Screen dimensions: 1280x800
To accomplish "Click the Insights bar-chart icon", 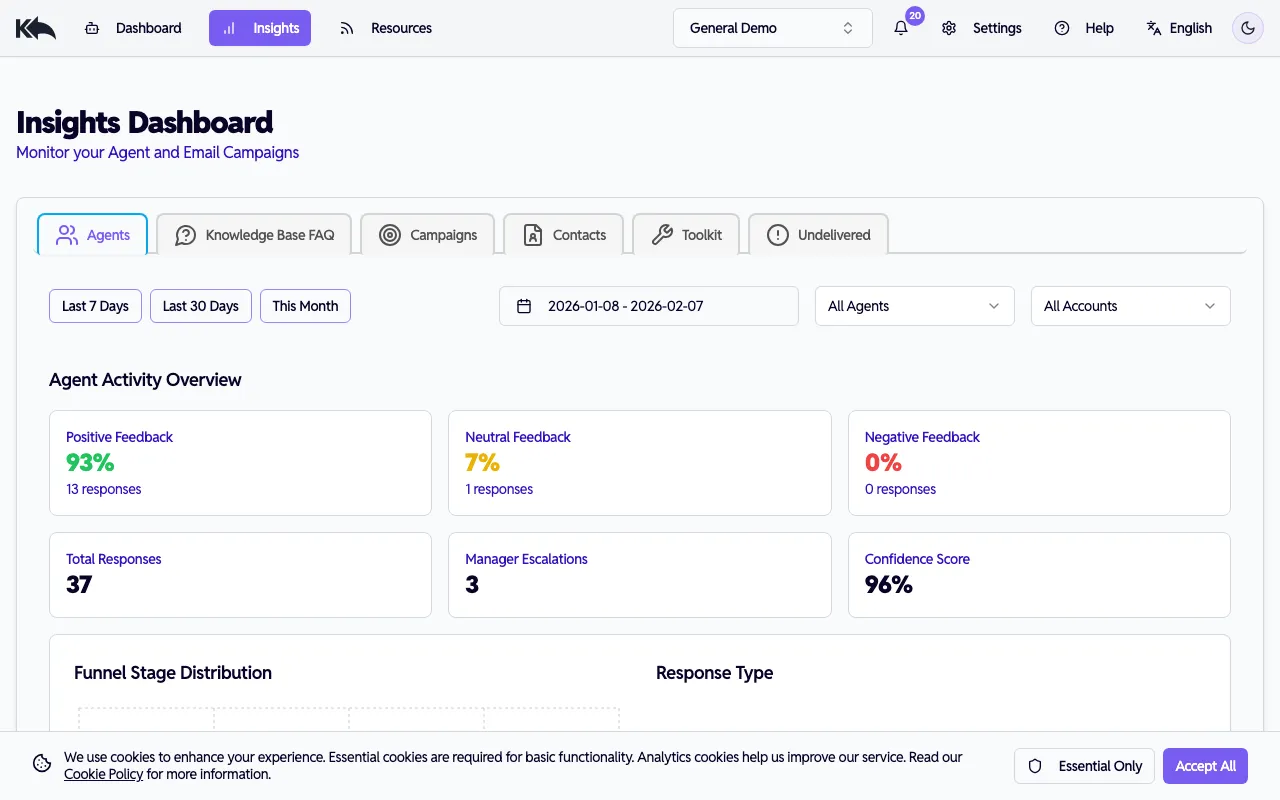I will [232, 28].
